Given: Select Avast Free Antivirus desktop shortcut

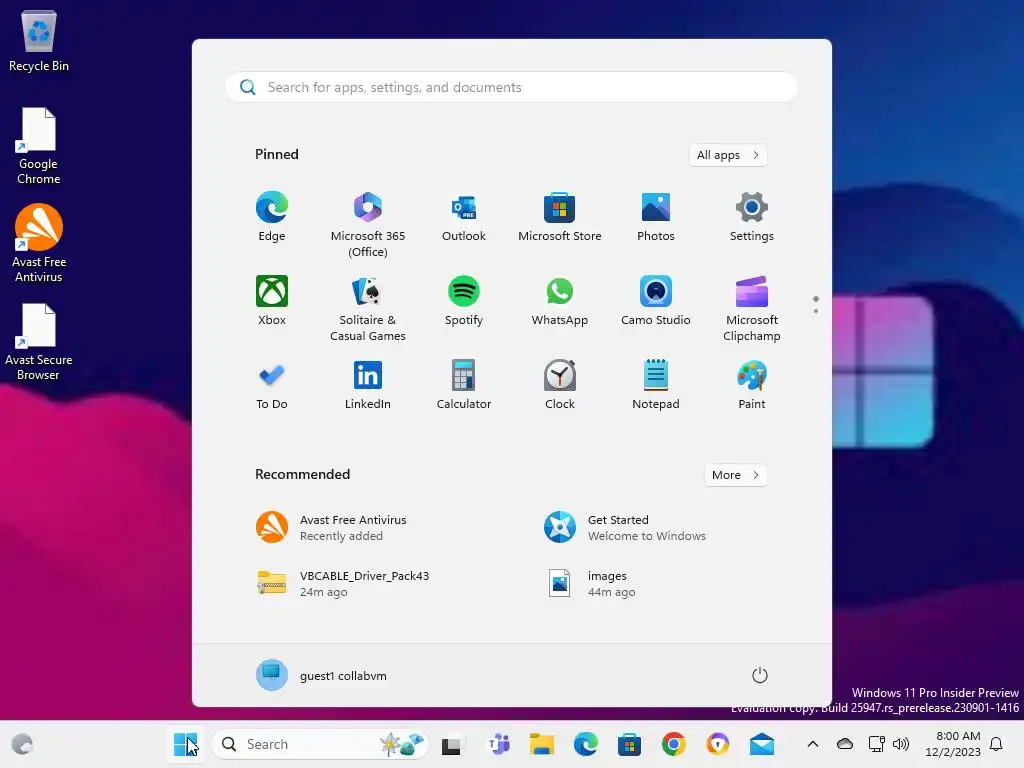Looking at the screenshot, I should [x=39, y=244].
